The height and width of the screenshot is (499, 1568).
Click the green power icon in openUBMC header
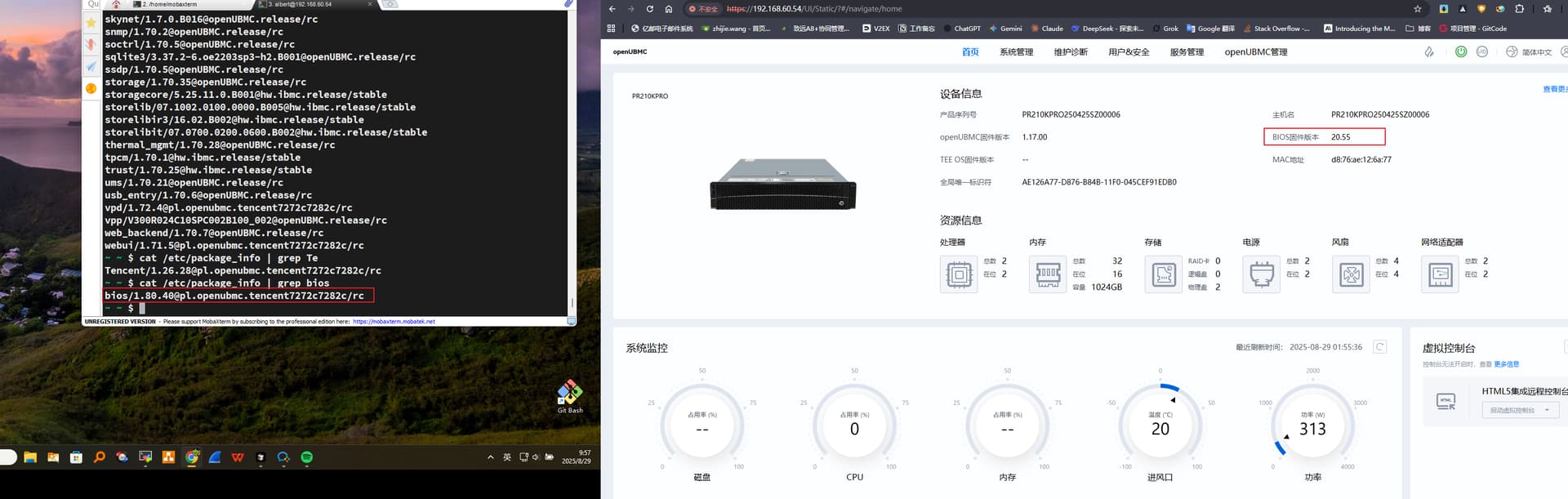[x=1461, y=51]
